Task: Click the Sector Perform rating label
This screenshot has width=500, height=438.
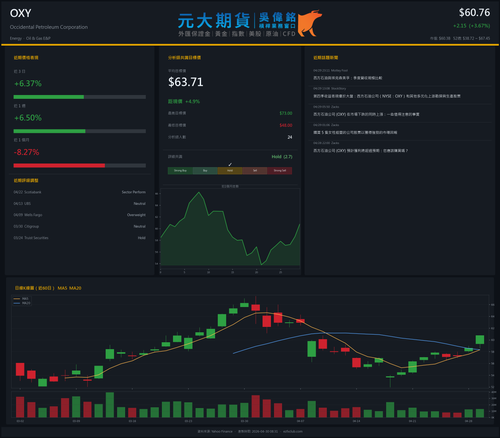Action: (x=134, y=192)
